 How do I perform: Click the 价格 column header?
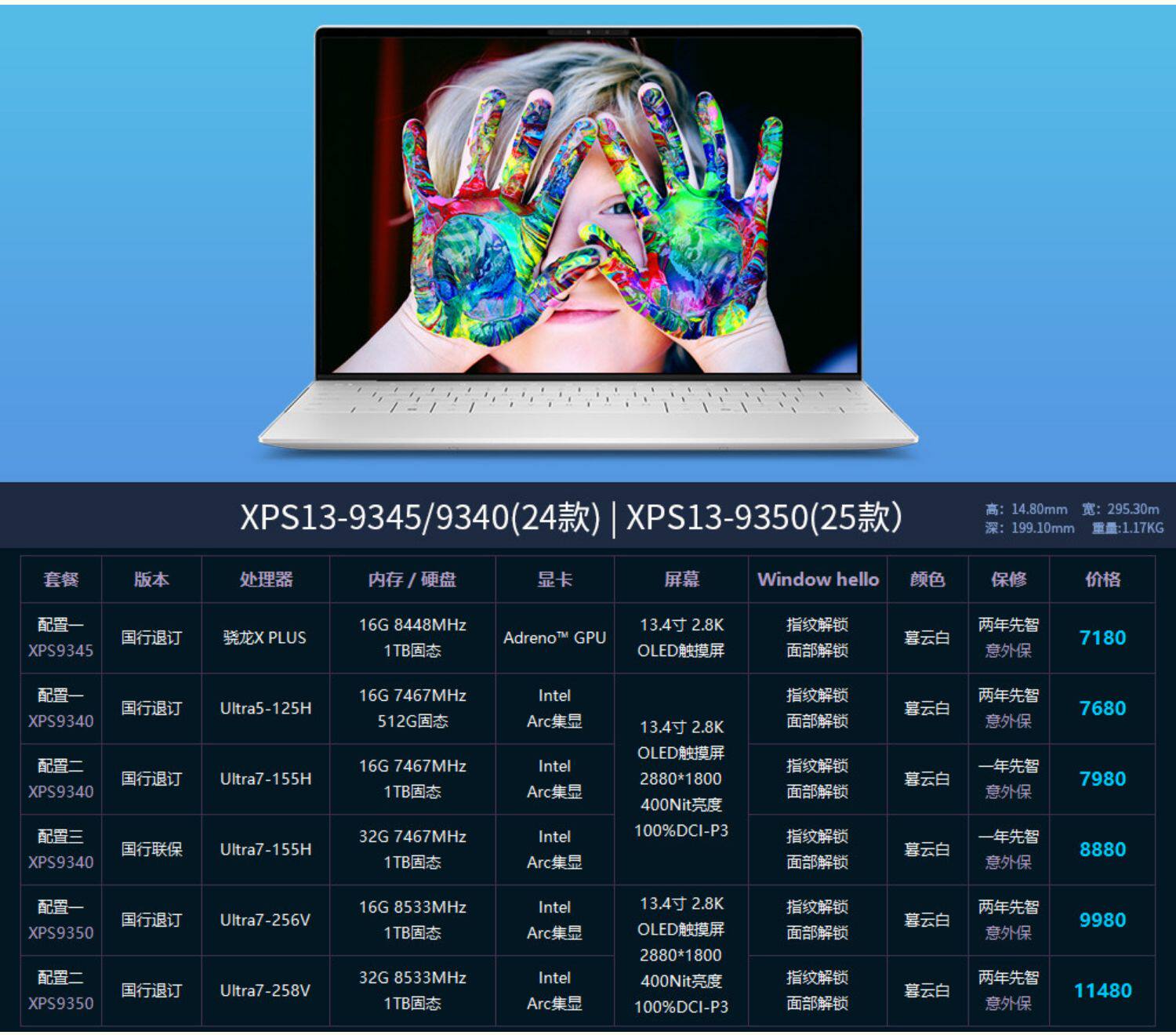click(1102, 579)
